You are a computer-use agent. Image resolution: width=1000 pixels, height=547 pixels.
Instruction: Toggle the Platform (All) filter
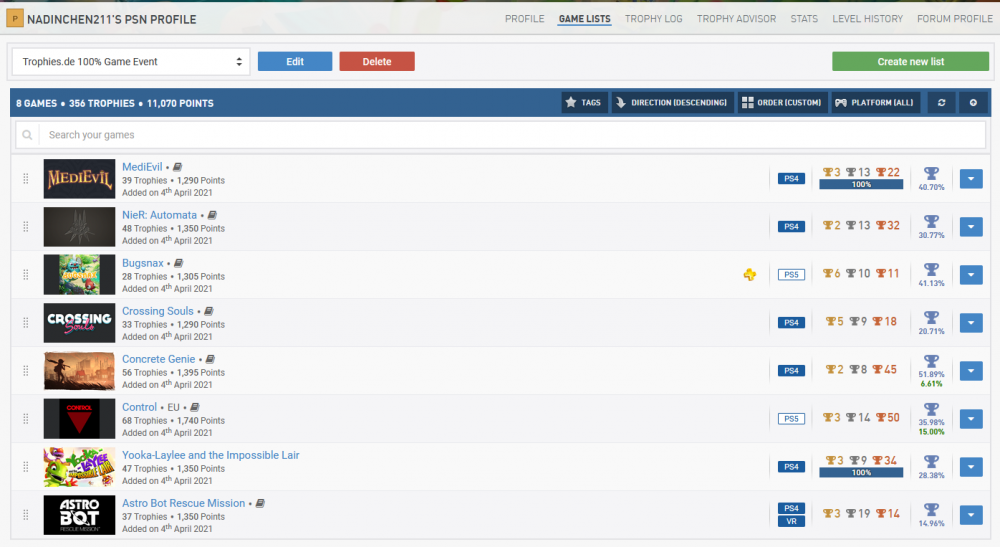(x=875, y=103)
